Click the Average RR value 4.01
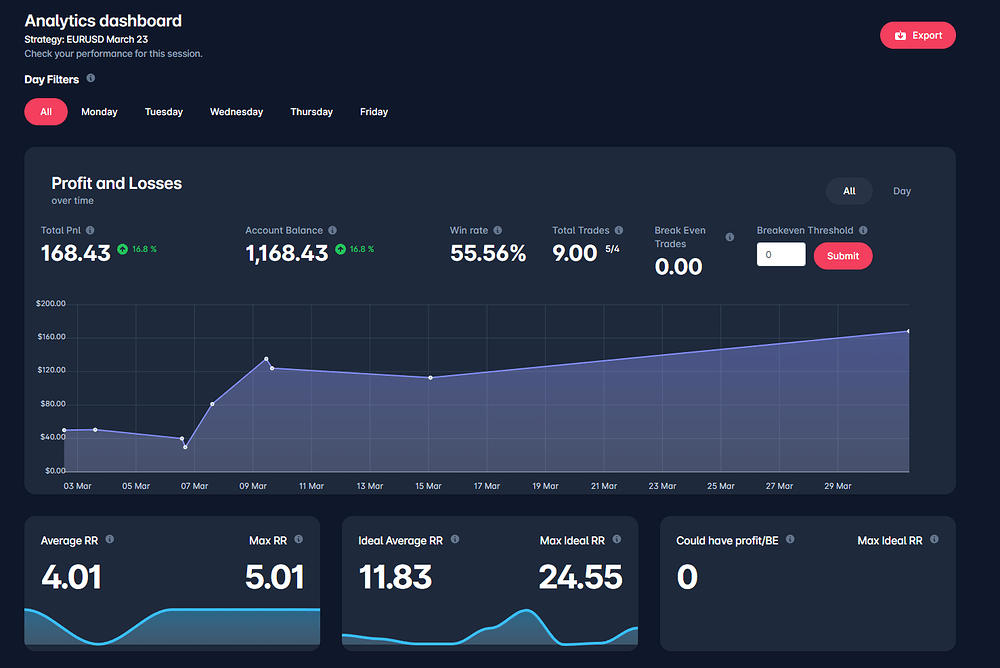The width and height of the screenshot is (1000, 668). (71, 577)
